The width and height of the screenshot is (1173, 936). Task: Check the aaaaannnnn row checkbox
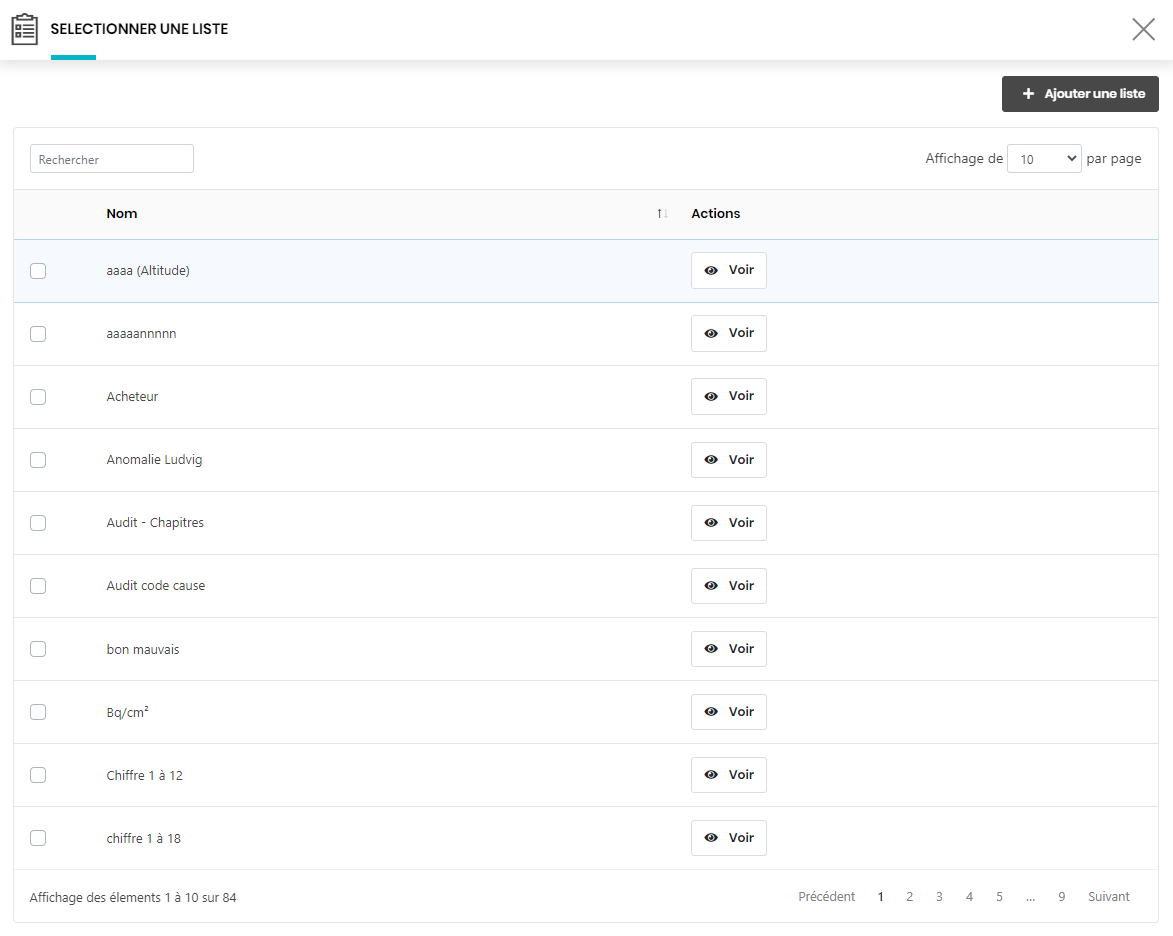[x=38, y=334]
